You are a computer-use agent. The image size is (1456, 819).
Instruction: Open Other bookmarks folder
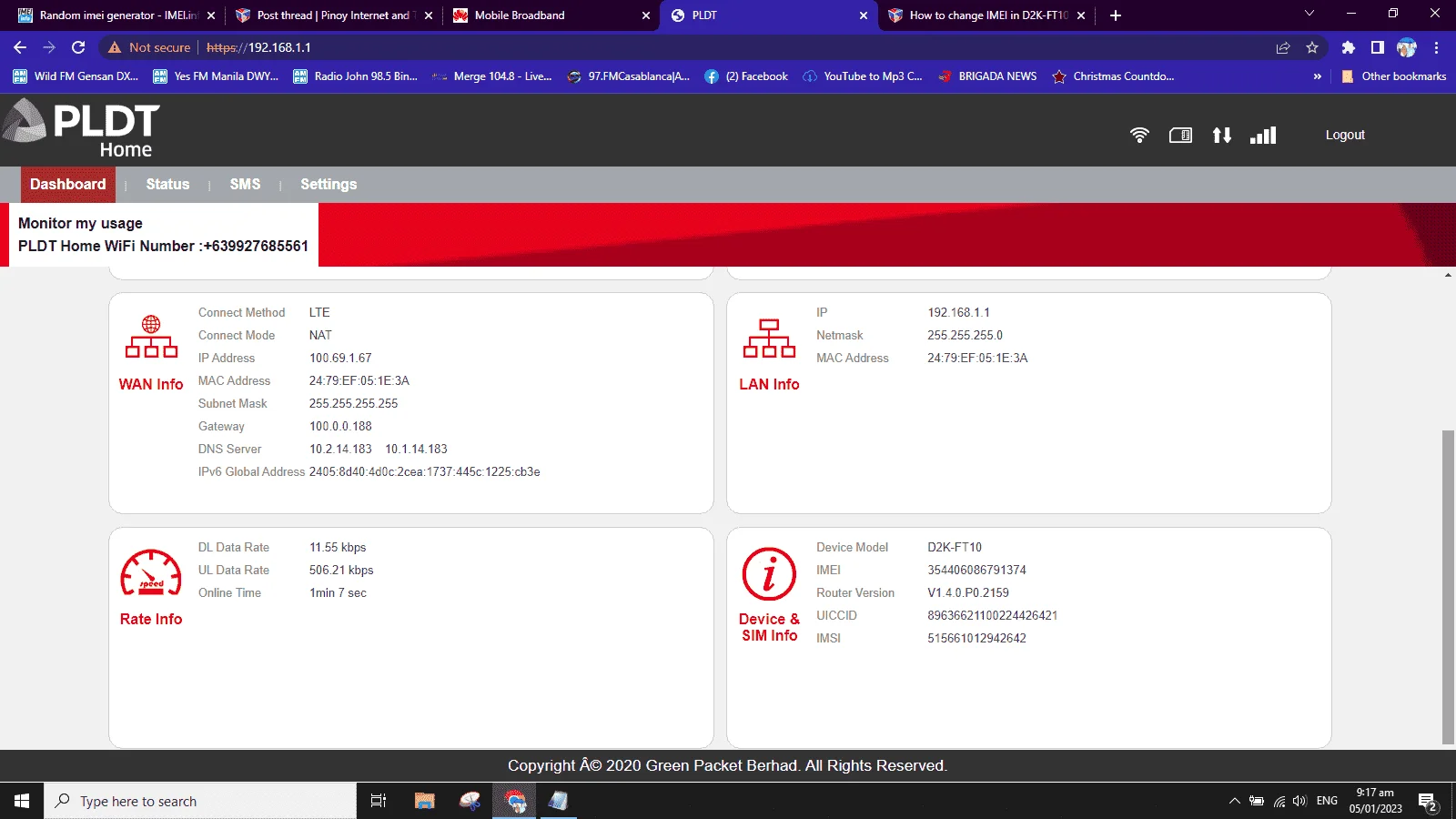[x=1393, y=76]
